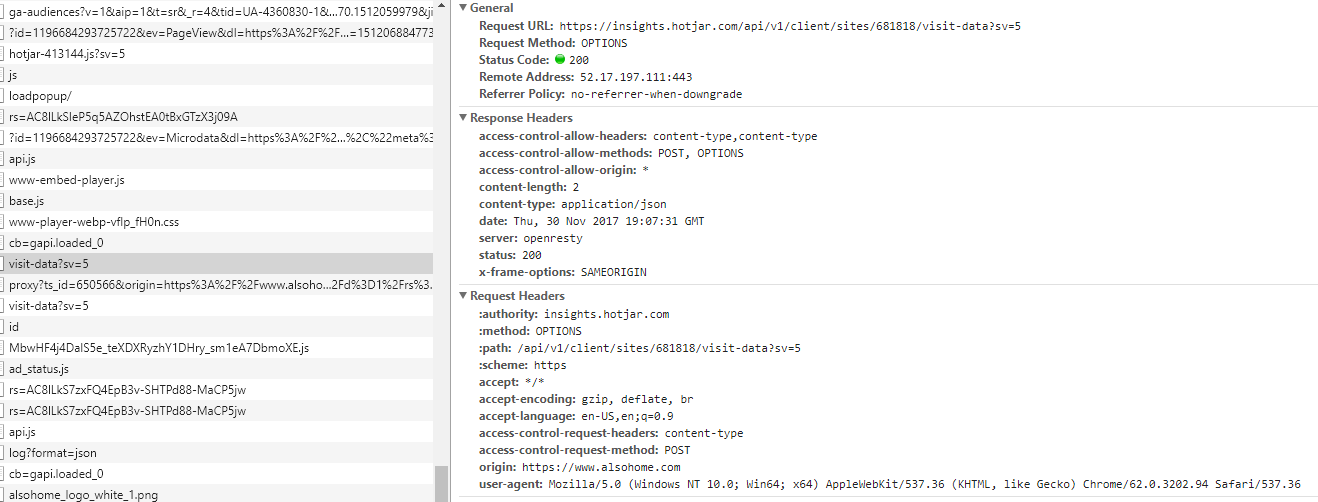The width and height of the screenshot is (1318, 502).
Task: Collapse the Request Headers section
Action: coord(462,296)
